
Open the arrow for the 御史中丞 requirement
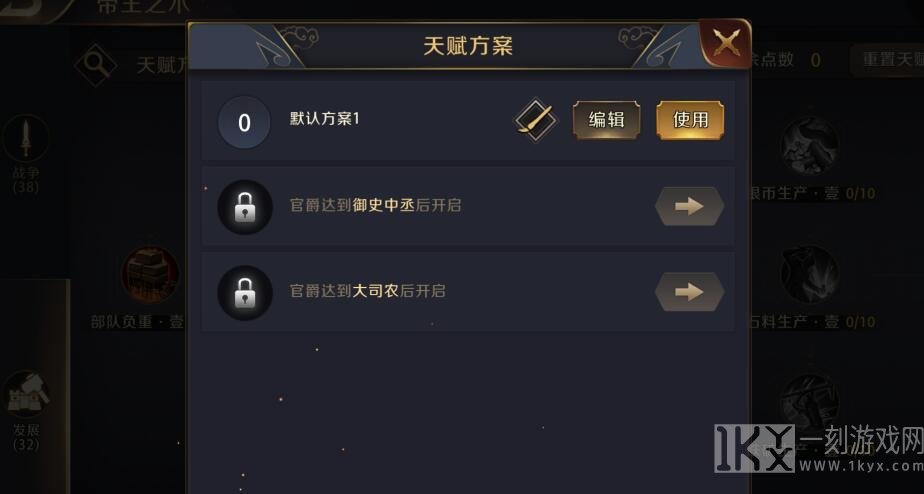689,206
